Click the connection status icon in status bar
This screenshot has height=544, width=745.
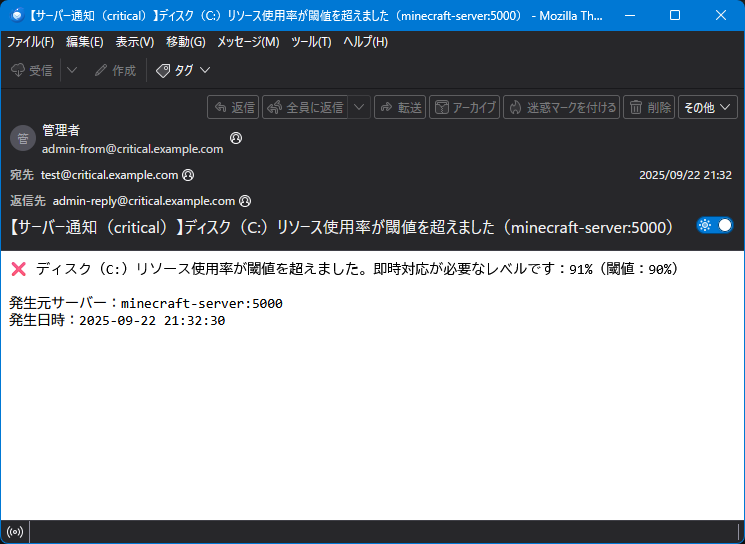coord(15,532)
